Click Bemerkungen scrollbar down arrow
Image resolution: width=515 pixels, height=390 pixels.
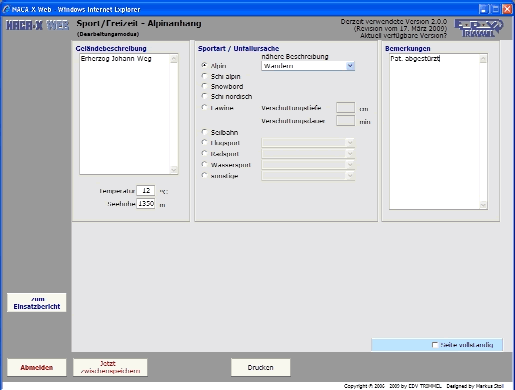pyautogui.click(x=483, y=205)
